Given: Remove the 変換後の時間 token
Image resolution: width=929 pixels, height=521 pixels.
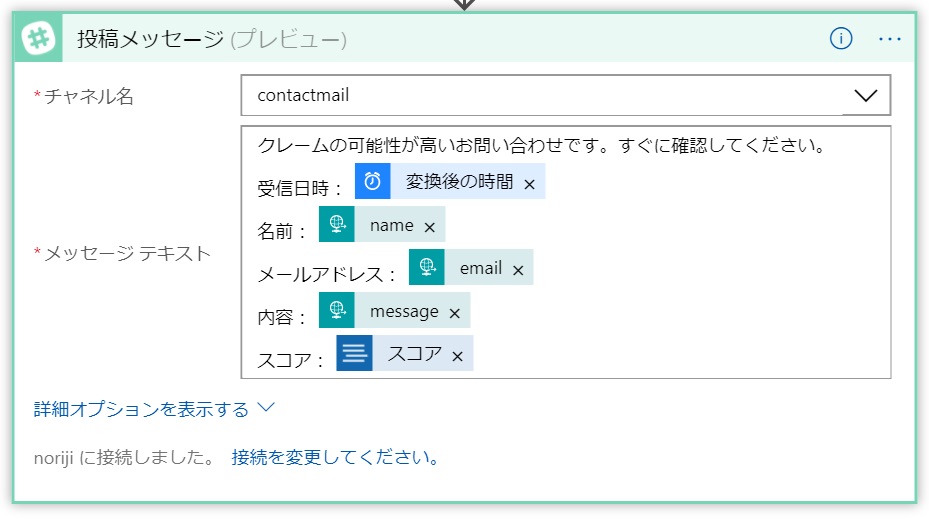Looking at the screenshot, I should pyautogui.click(x=530, y=184).
